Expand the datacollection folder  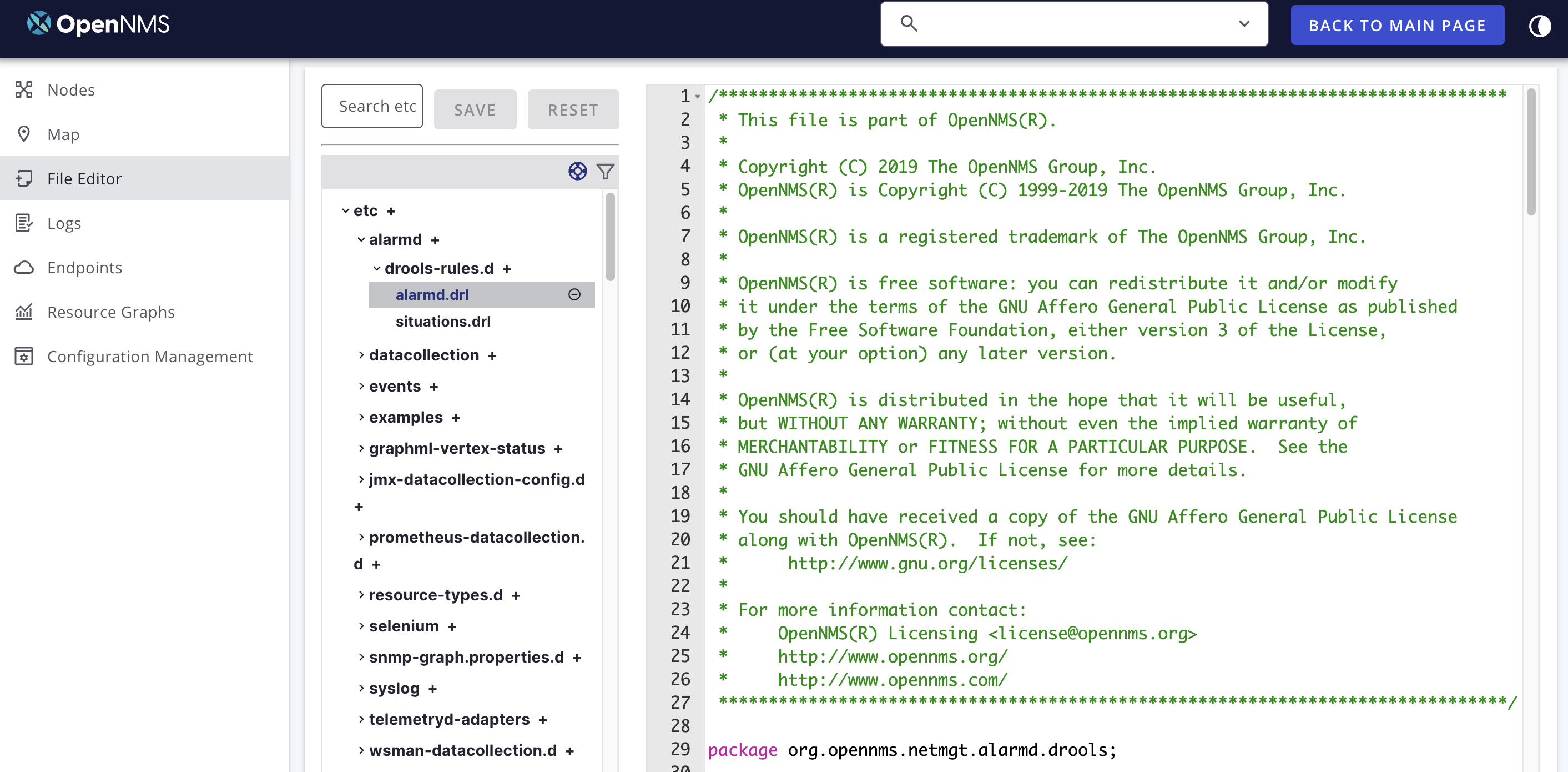[361, 355]
